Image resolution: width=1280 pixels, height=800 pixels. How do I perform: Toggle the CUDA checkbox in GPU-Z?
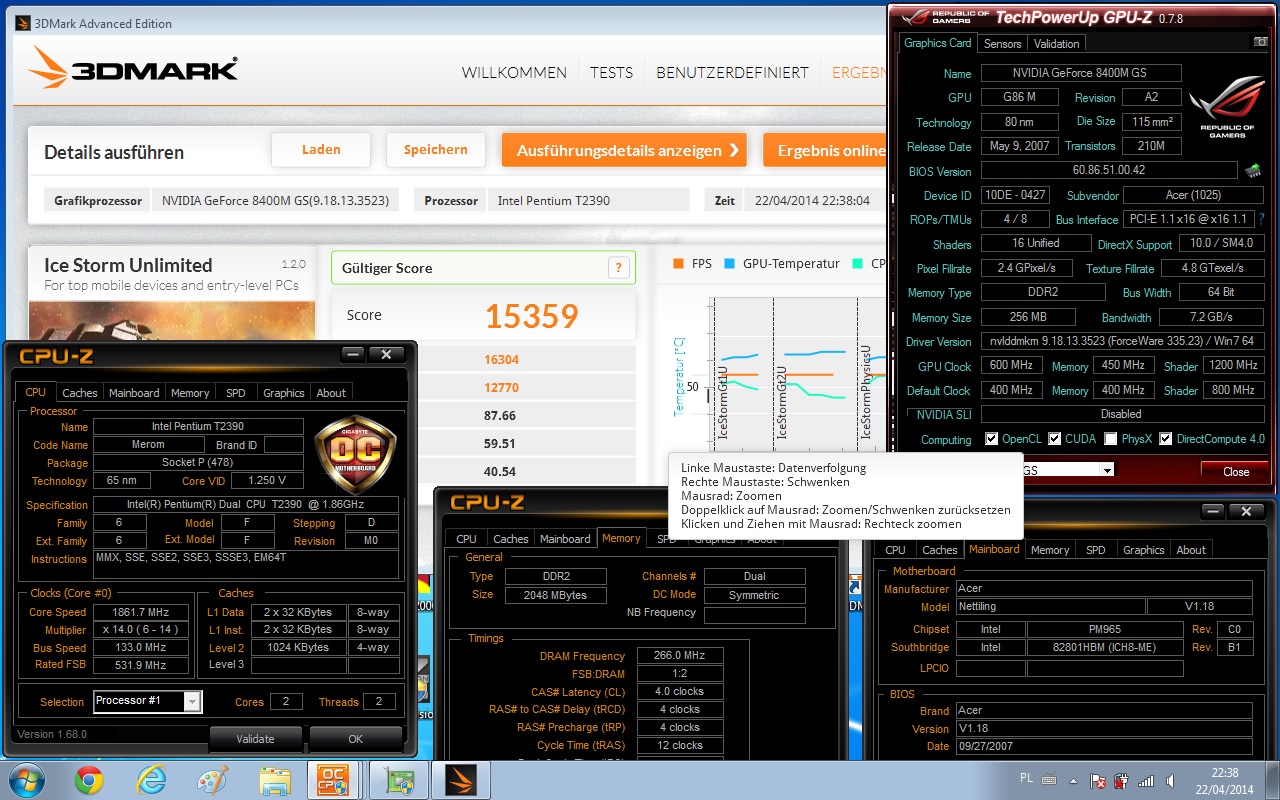tap(1057, 439)
